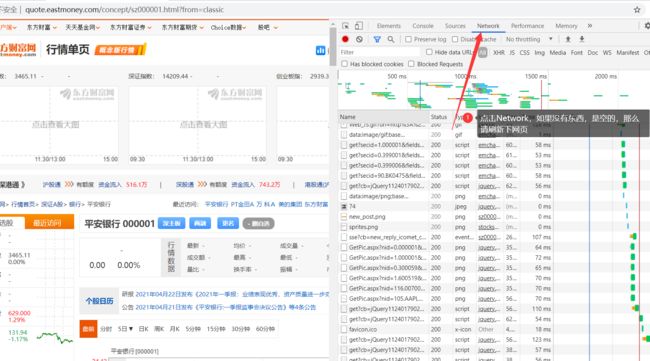The height and width of the screenshot is (361, 650).
Task: Click the red record network log button
Action: 345,39
